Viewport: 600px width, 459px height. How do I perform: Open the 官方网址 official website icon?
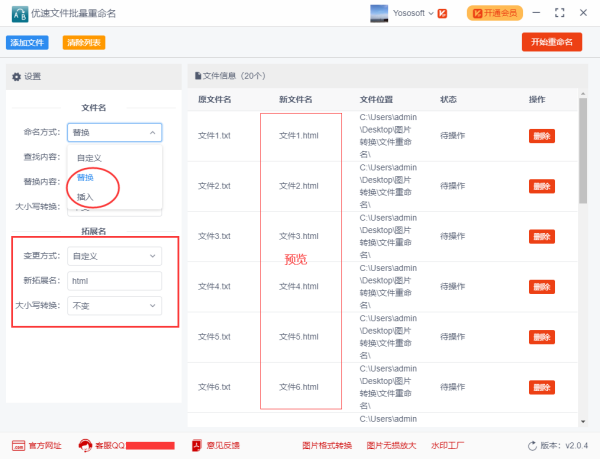point(18,445)
